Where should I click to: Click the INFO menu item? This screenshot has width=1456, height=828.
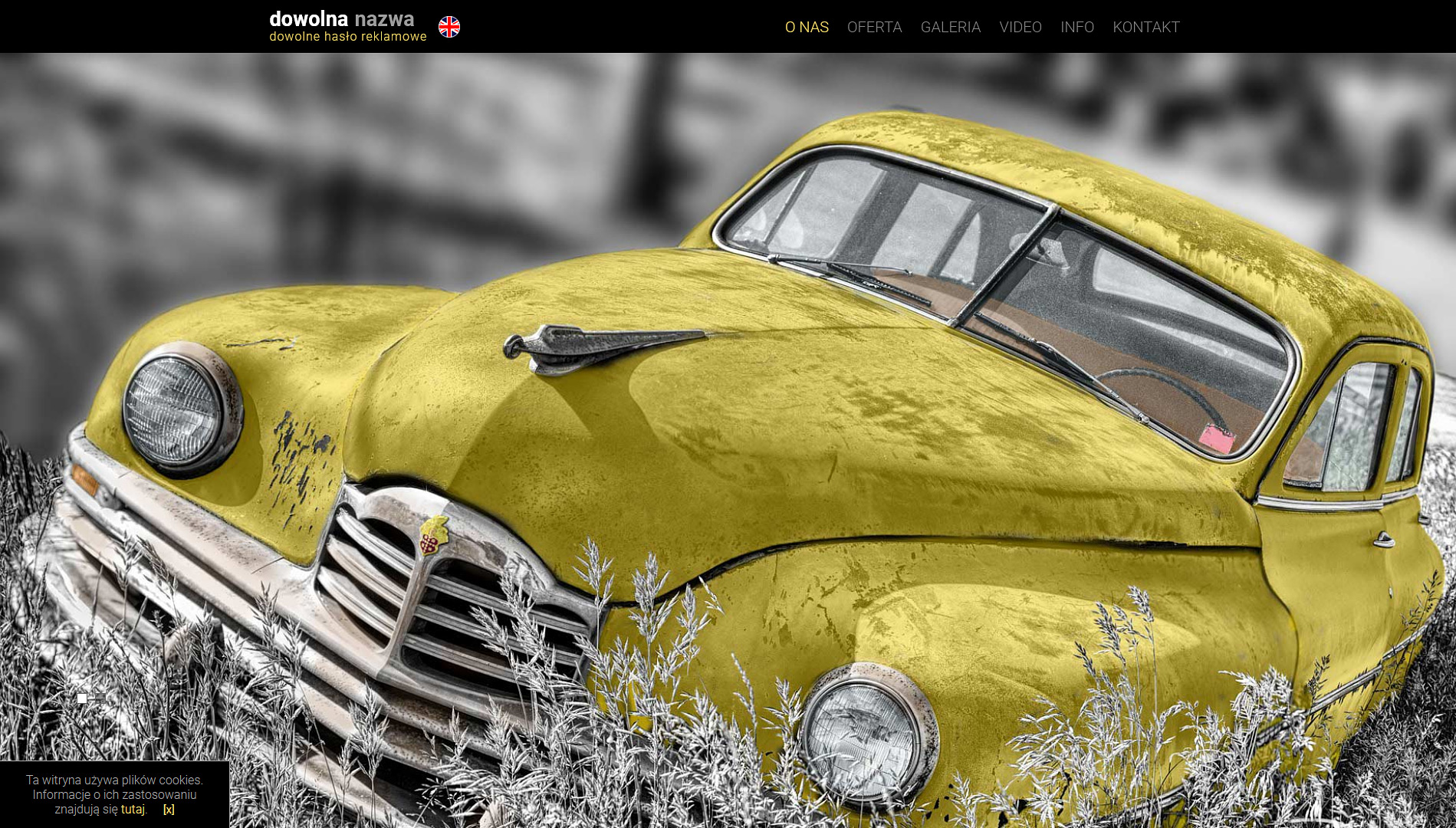click(x=1076, y=27)
